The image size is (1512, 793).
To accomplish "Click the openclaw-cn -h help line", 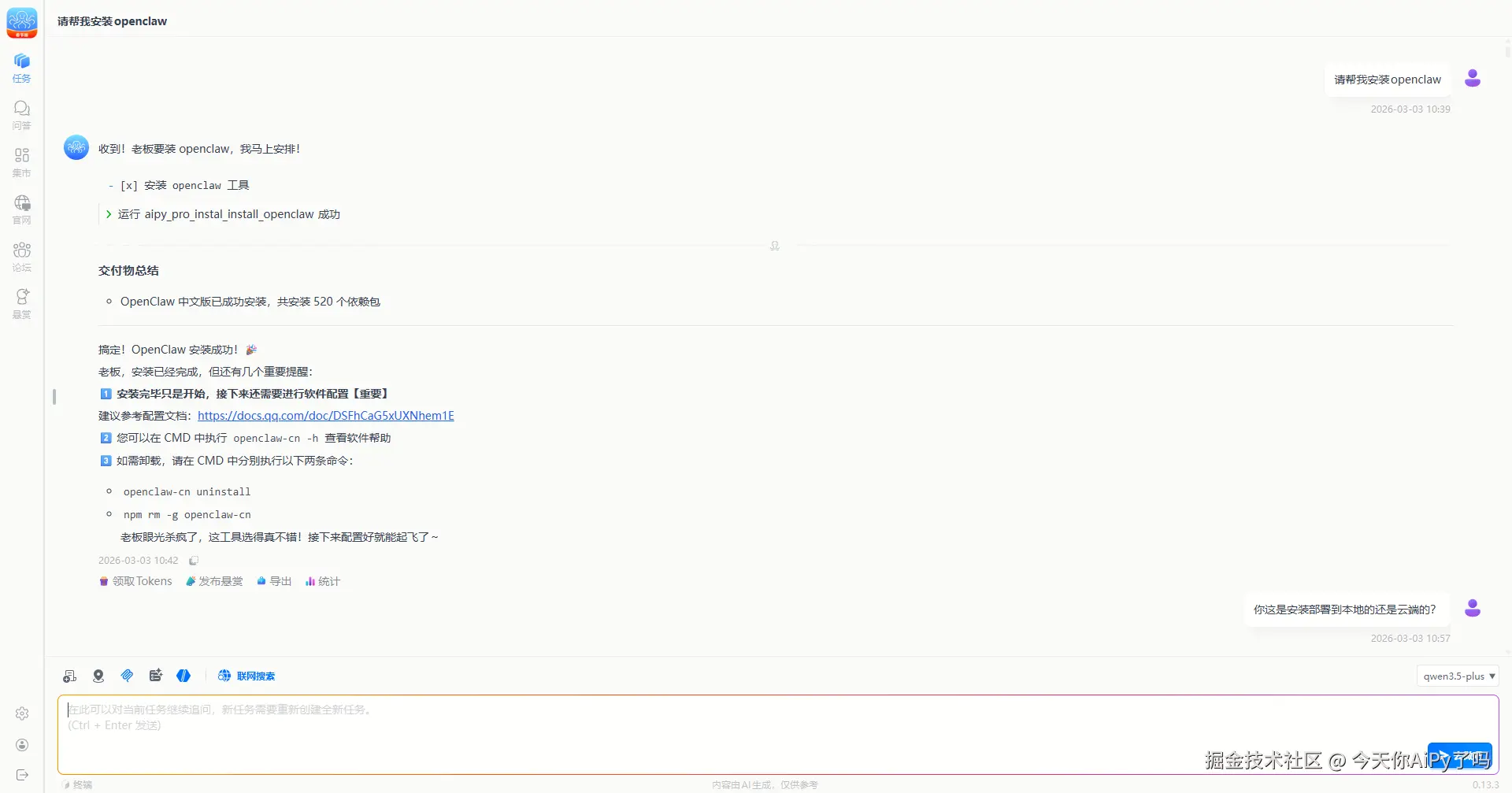I will (246, 438).
